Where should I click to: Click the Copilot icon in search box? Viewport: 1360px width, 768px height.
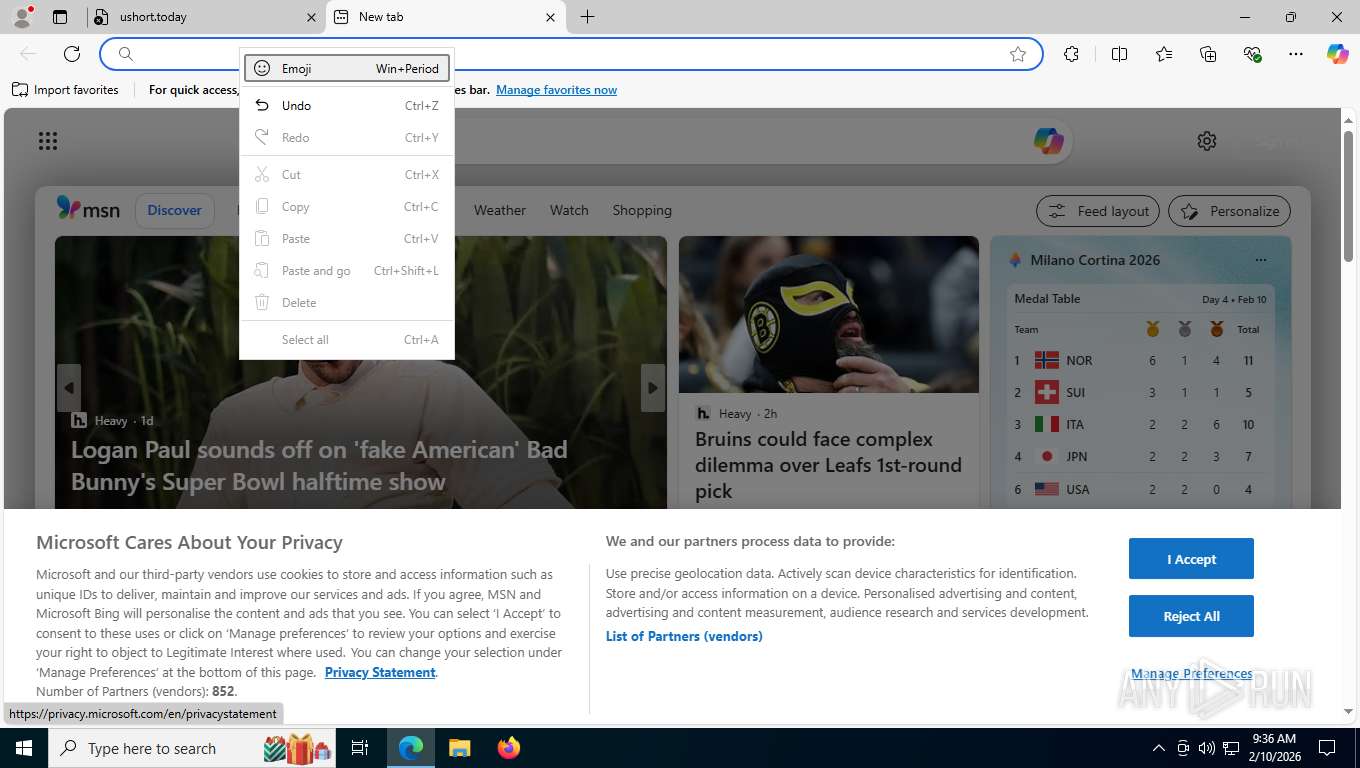click(1048, 141)
